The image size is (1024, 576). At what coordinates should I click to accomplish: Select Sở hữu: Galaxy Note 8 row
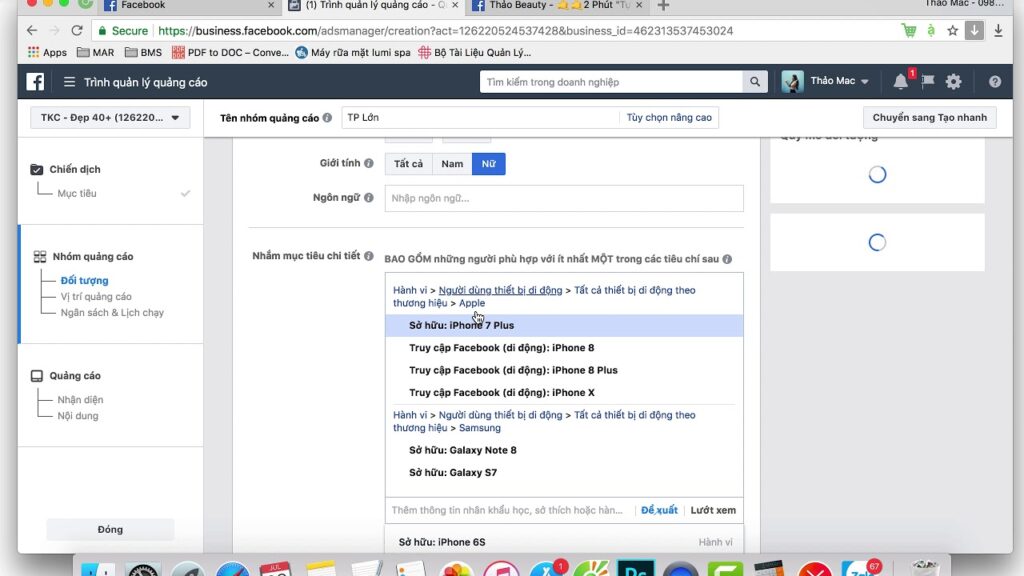[564, 450]
